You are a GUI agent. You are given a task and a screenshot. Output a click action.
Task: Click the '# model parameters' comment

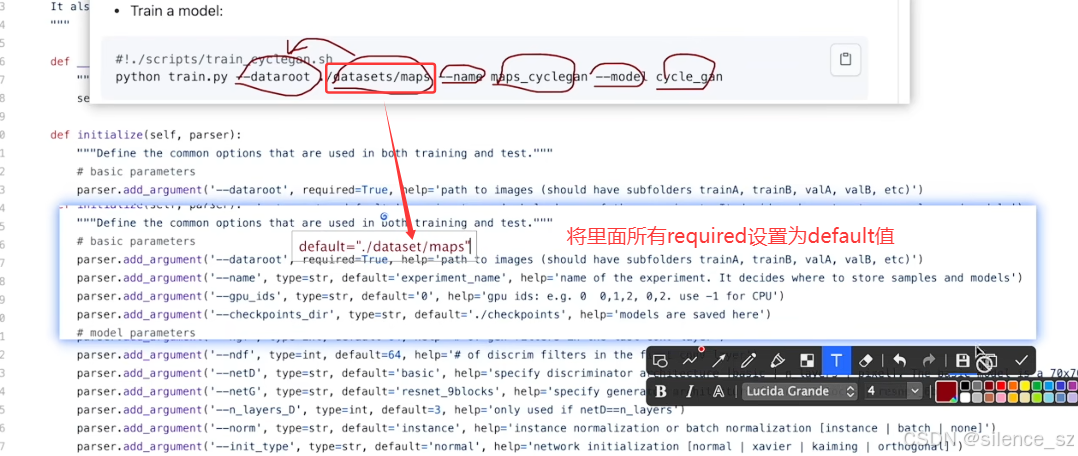point(136,334)
